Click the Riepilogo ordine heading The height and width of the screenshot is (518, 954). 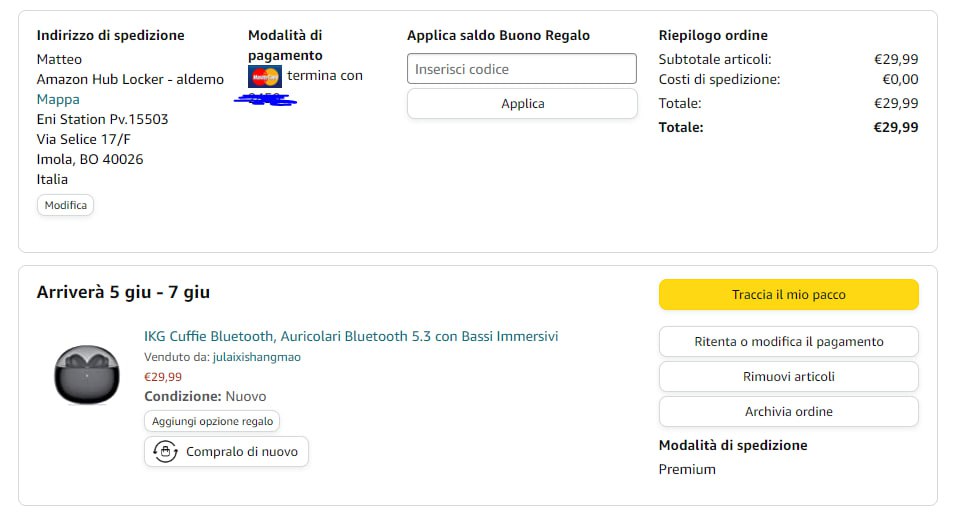[713, 35]
